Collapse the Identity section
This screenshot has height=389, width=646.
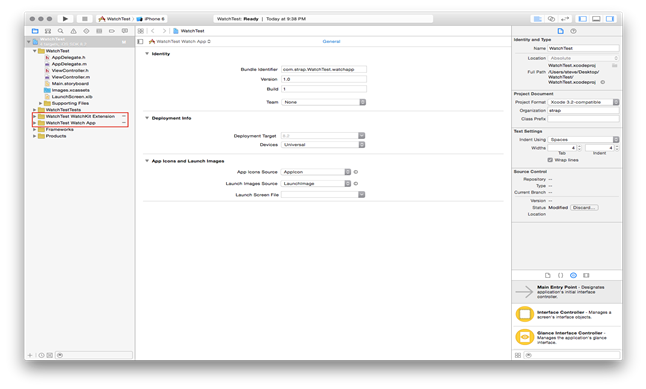click(147, 54)
